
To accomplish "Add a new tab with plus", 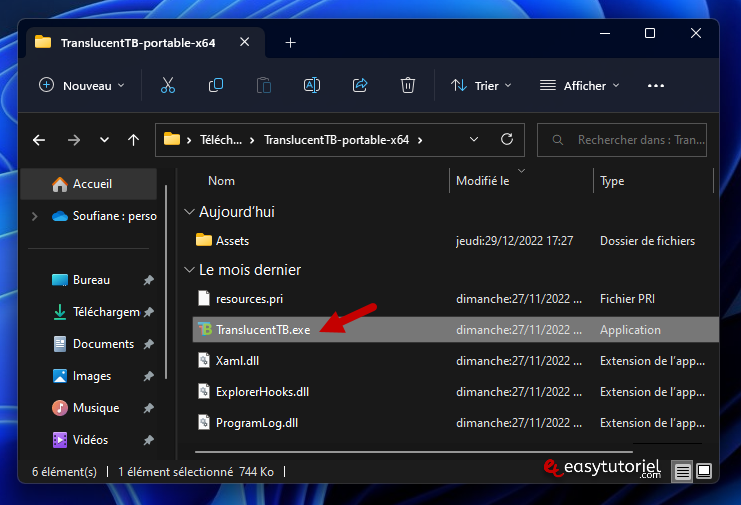I will pos(291,43).
